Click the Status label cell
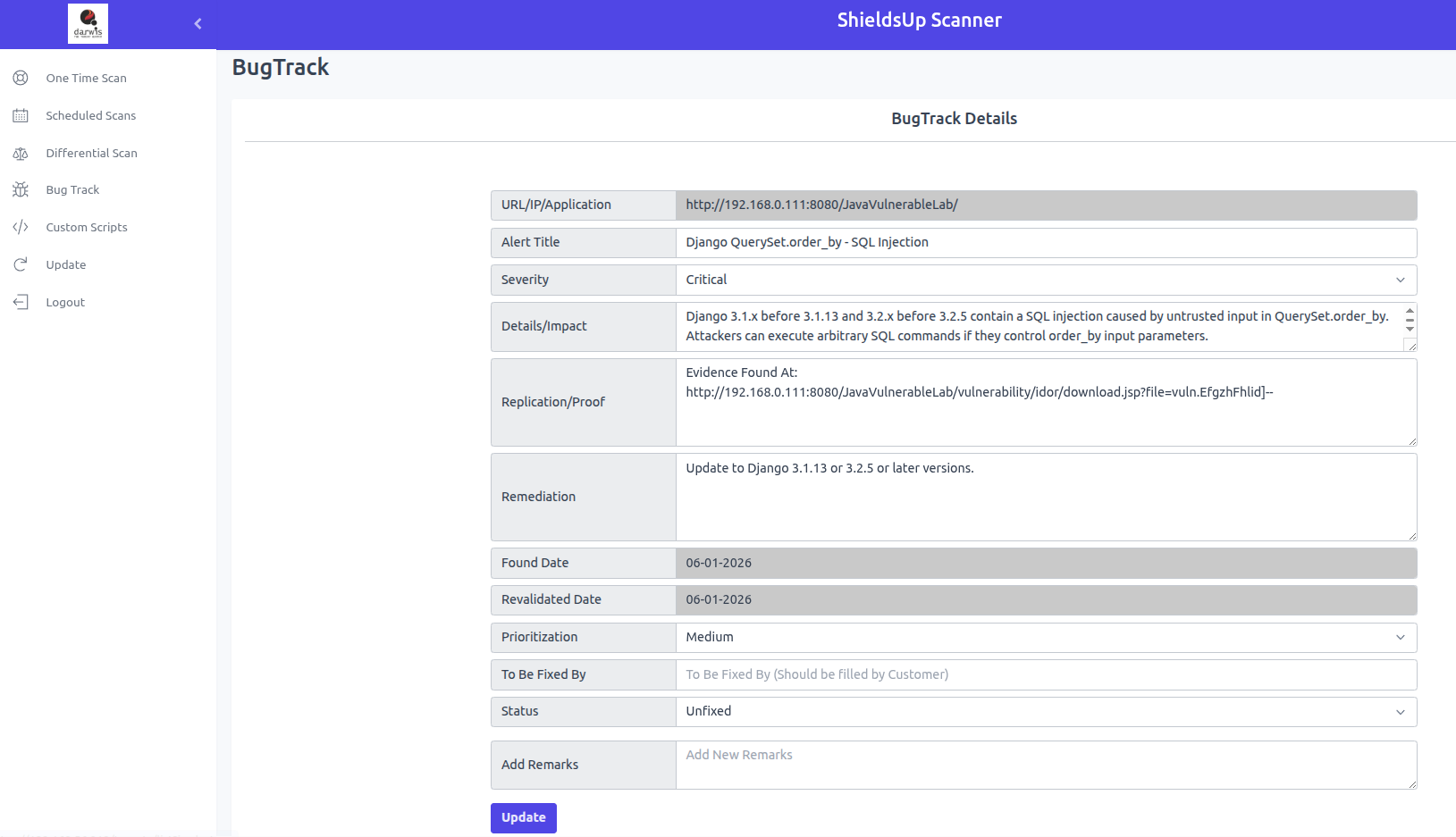 584,711
